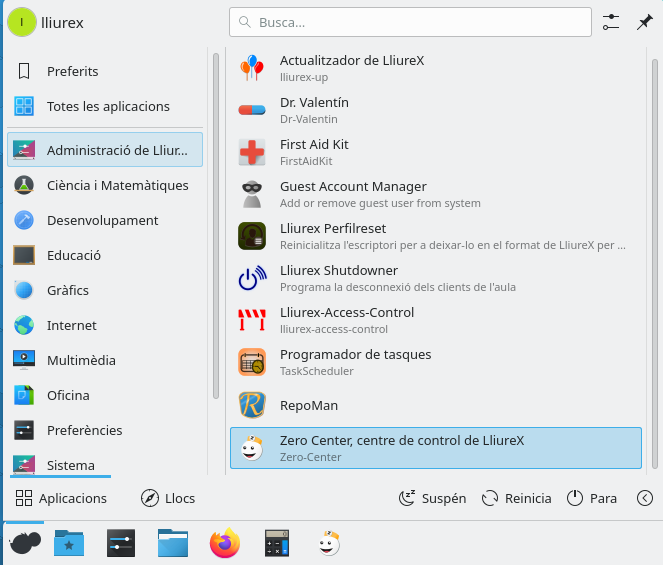663x565 pixels.
Task: Launch Guest Account Manager
Action: [352, 194]
